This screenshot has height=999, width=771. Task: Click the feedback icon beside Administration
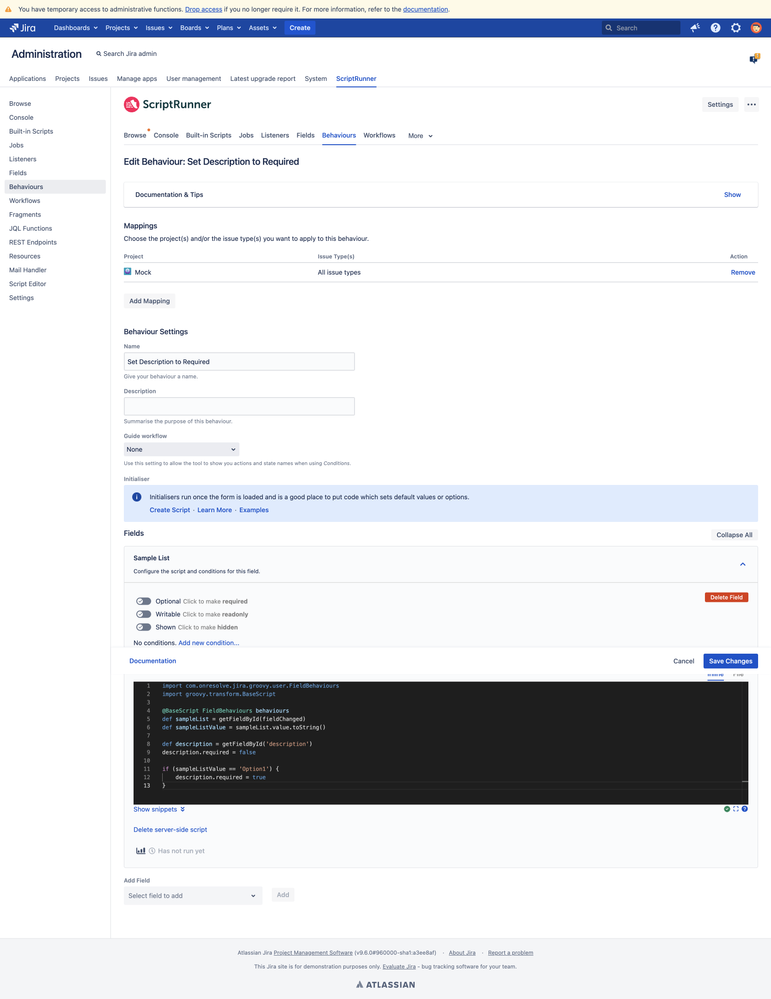pyautogui.click(x=754, y=59)
